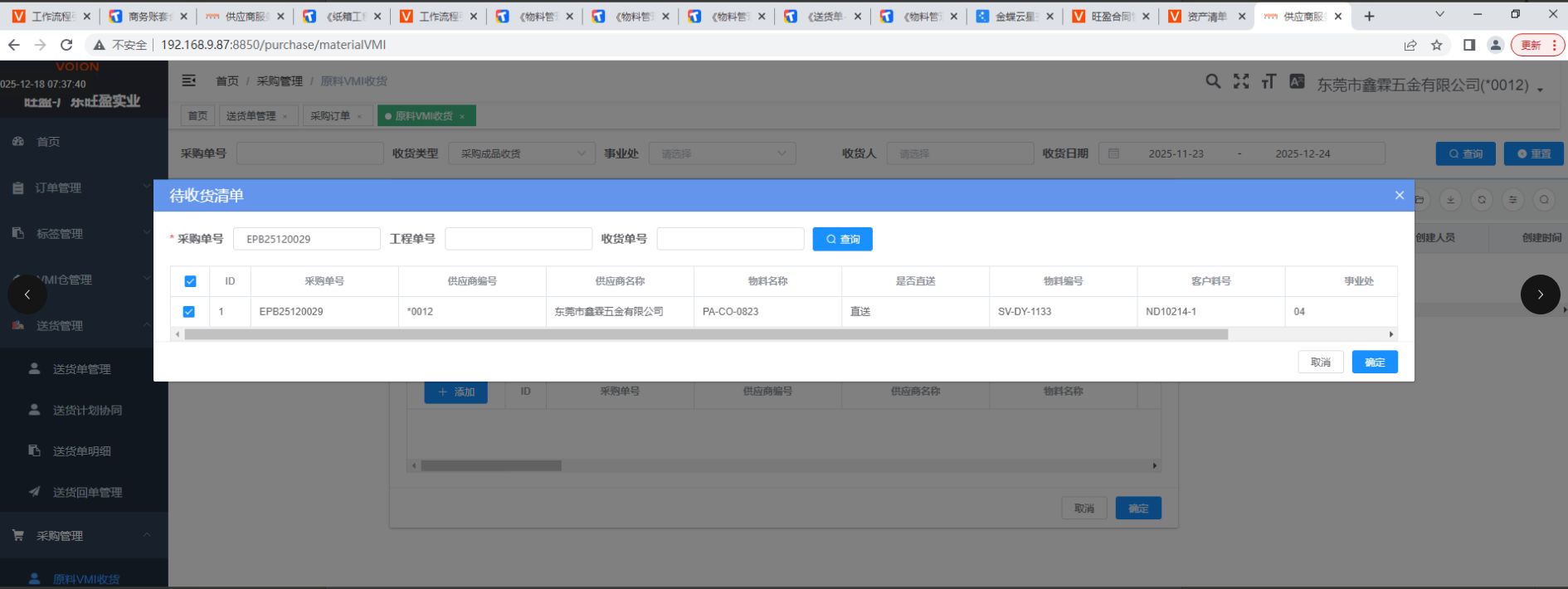Toggle fullscreen with the expand icon
Image resolution: width=1568 pixels, height=589 pixels.
[1241, 81]
